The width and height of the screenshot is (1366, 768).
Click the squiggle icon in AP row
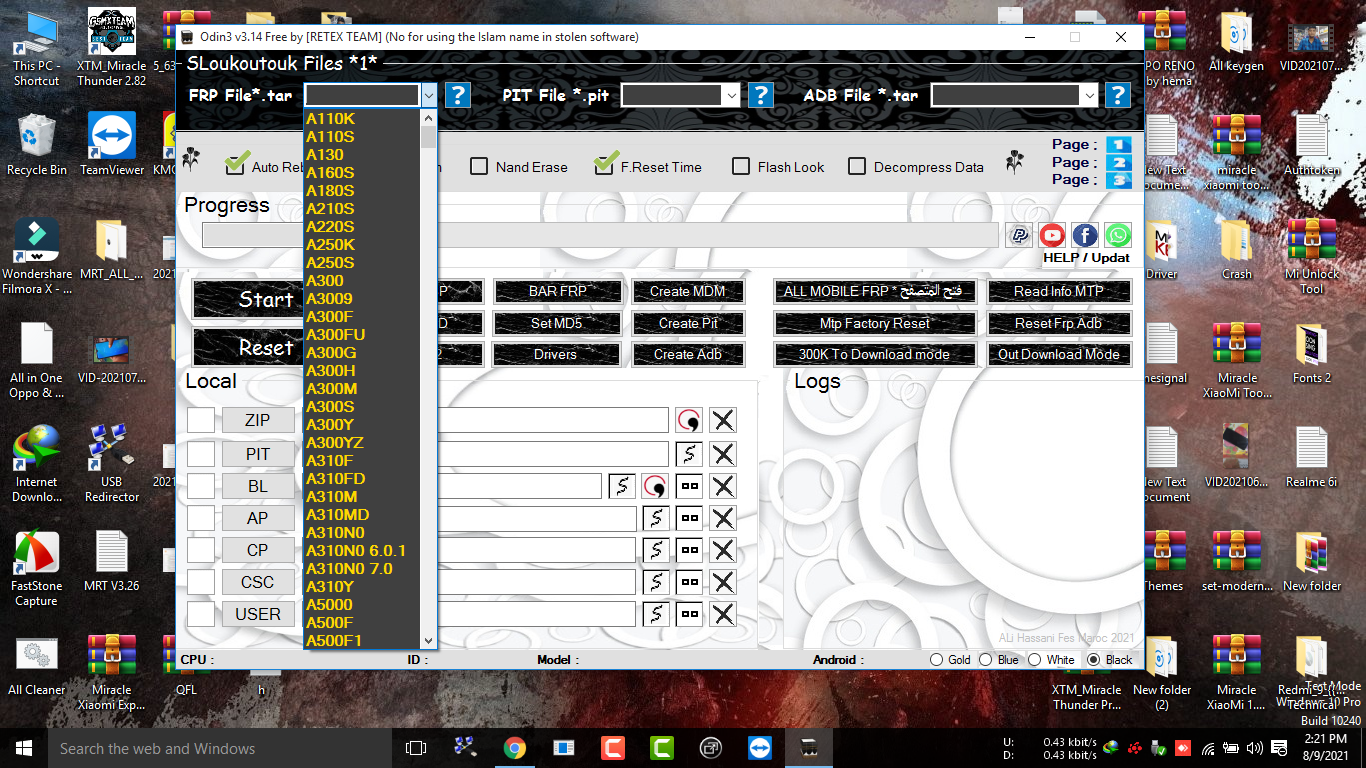pyautogui.click(x=656, y=518)
